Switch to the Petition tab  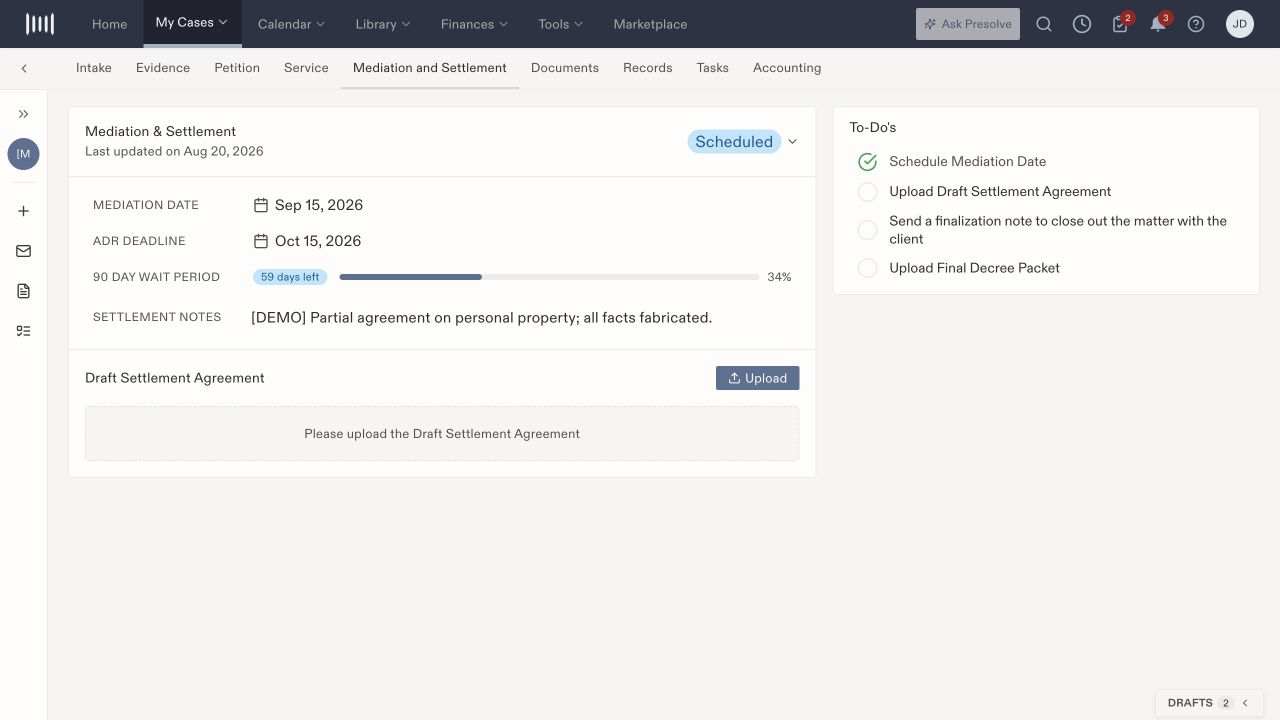click(x=237, y=68)
